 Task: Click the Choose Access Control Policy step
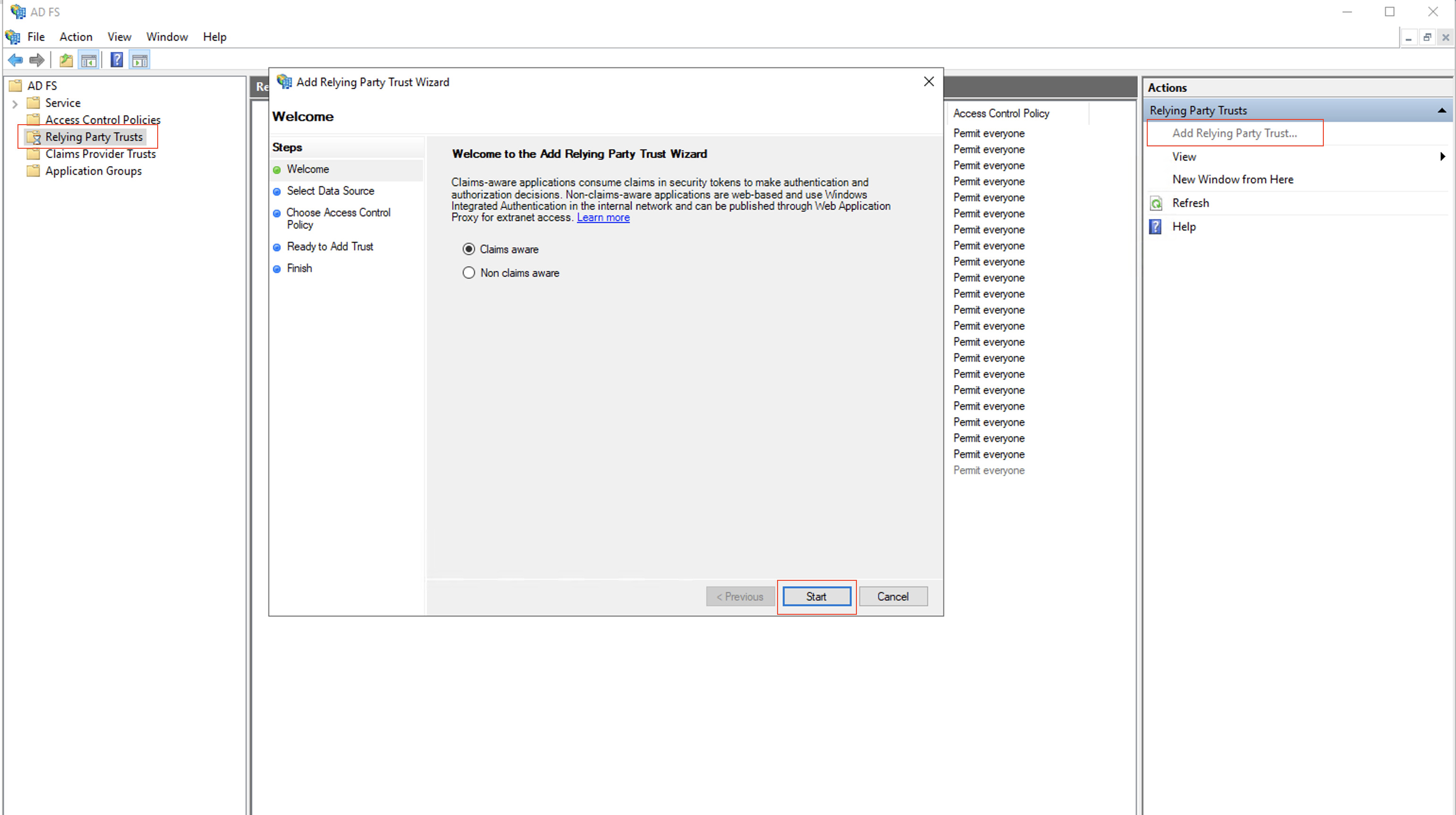(x=338, y=219)
